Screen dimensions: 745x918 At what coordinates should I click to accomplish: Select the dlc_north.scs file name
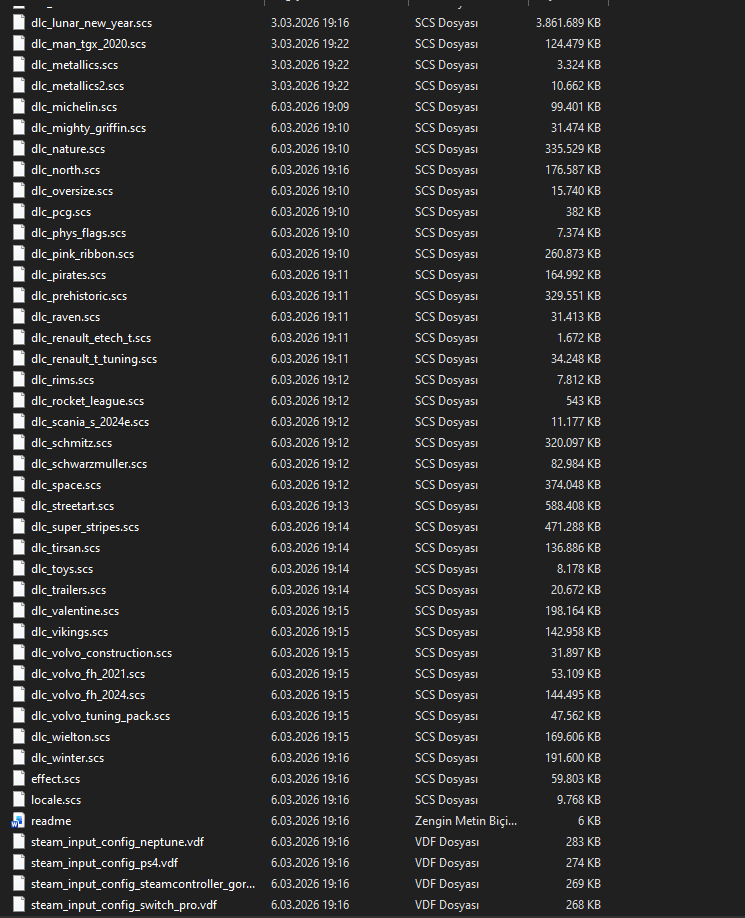coord(66,170)
